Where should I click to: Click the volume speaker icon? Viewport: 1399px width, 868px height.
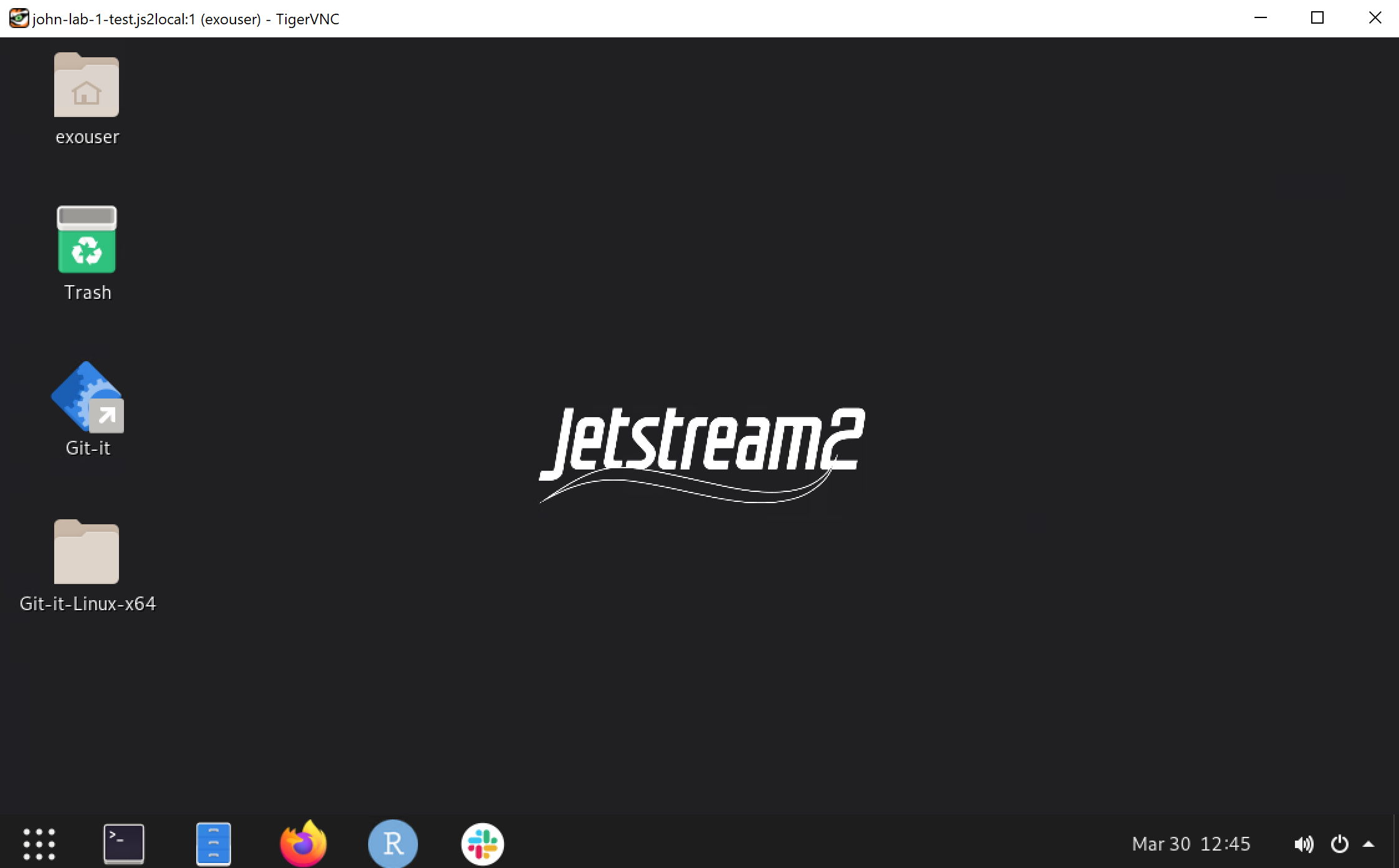click(1304, 844)
